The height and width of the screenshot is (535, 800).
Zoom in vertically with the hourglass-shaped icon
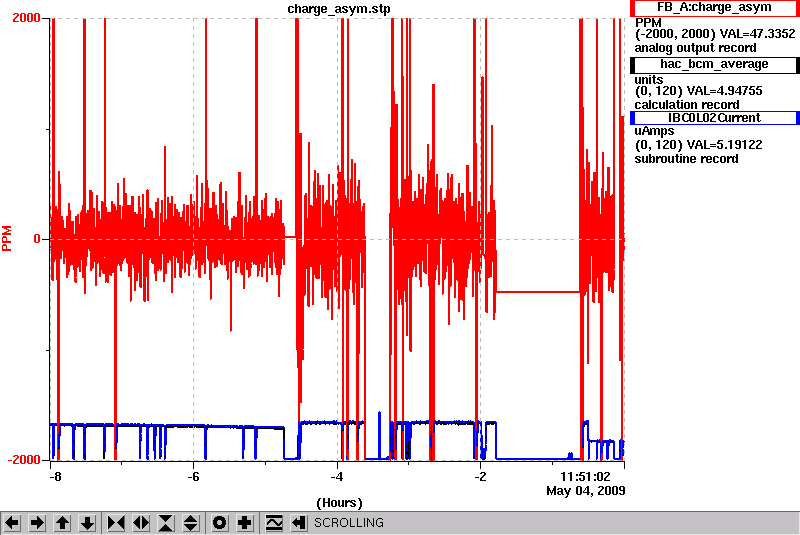click(166, 523)
